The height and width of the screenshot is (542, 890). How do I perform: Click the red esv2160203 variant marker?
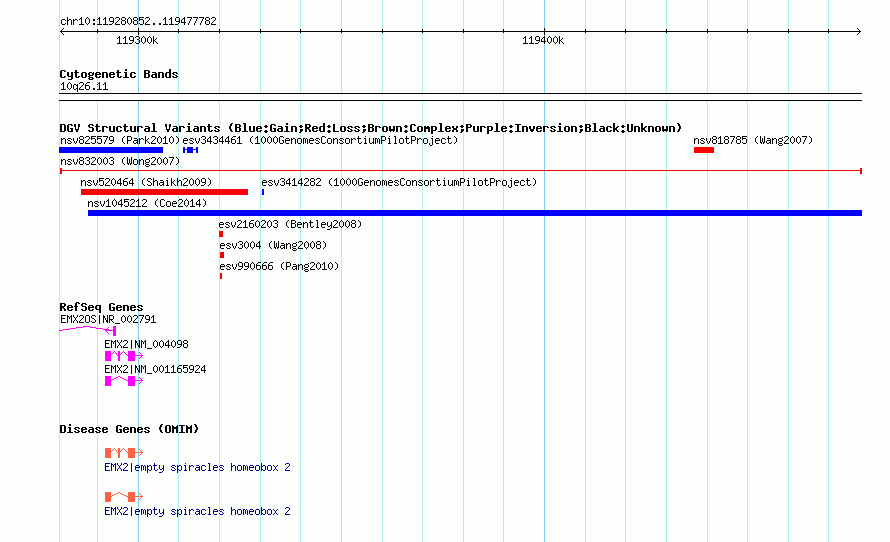point(221,234)
